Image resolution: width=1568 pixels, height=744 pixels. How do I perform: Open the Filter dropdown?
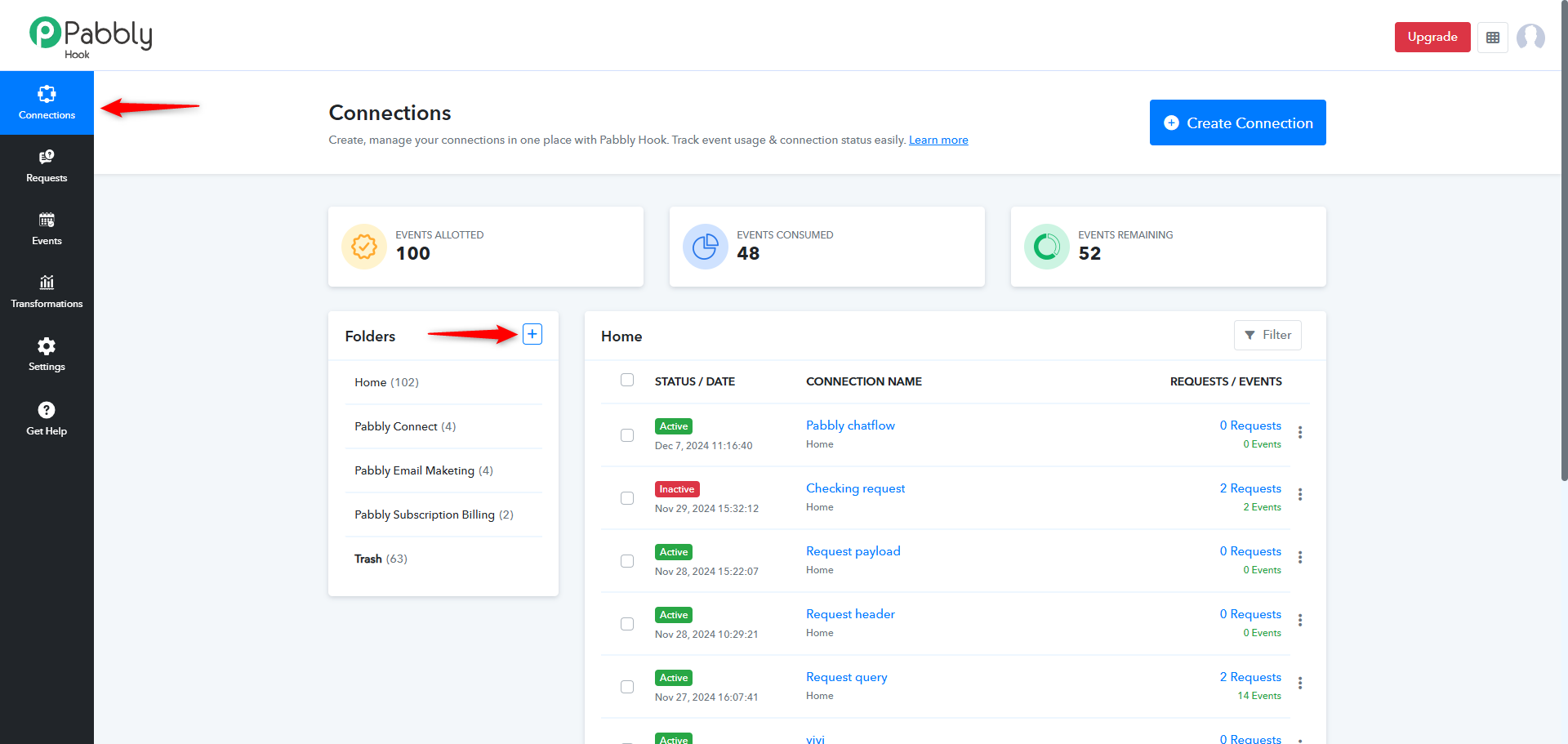click(1267, 335)
